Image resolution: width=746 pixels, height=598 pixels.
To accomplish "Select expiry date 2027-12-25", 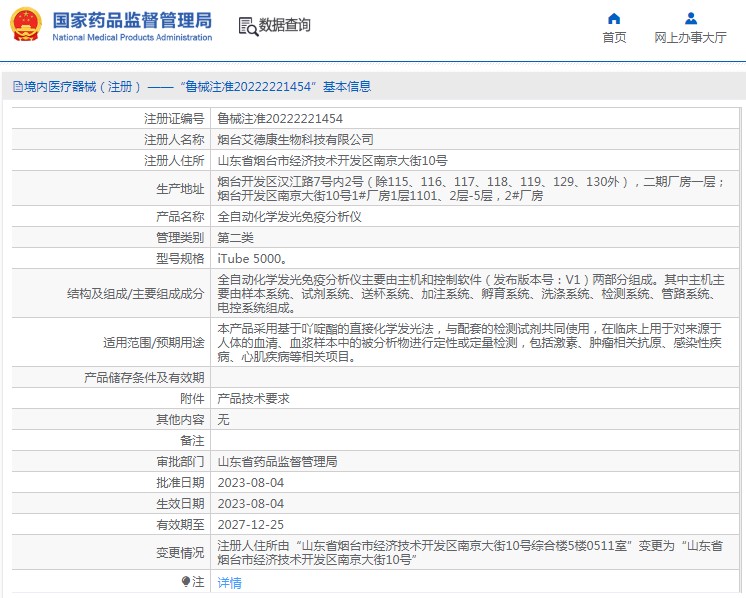I will [x=251, y=524].
